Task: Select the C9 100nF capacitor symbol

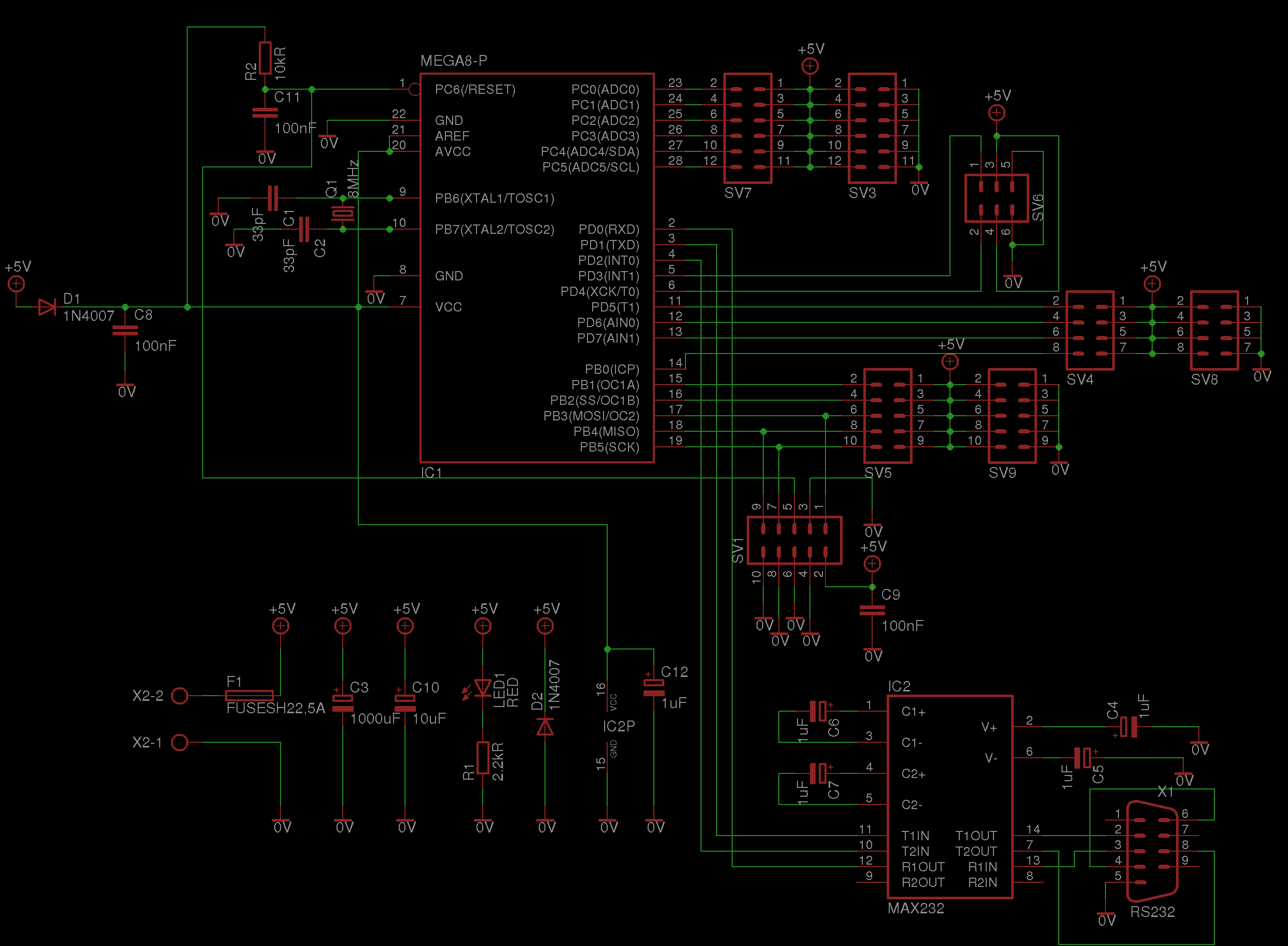Action: coord(872,611)
